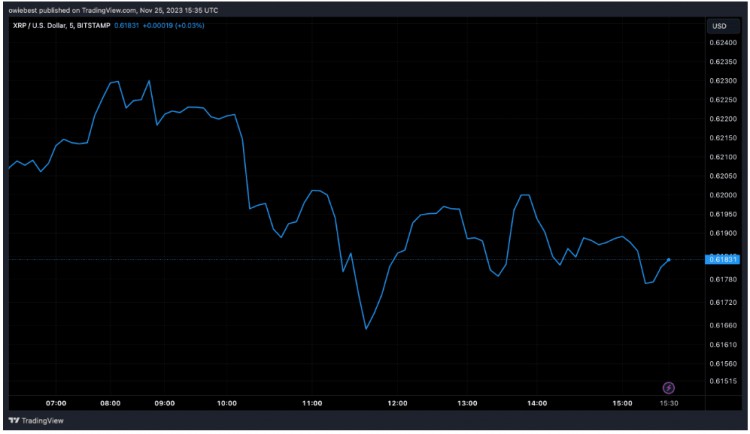Click the XRP / U.S. Dollar symbol title
This screenshot has height=434, width=750.
tap(62, 25)
